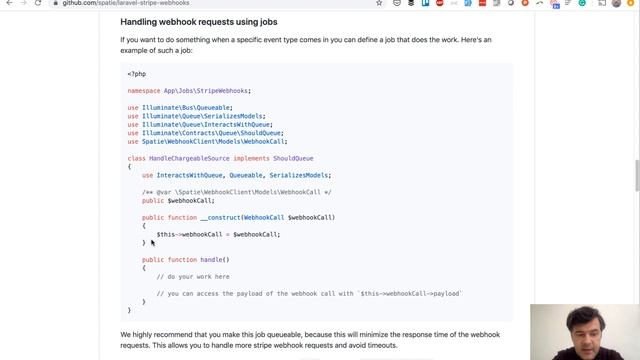This screenshot has width=640, height=360.
Task: Click 'public $webhookCall;' property line
Action: pyautogui.click(x=178, y=200)
